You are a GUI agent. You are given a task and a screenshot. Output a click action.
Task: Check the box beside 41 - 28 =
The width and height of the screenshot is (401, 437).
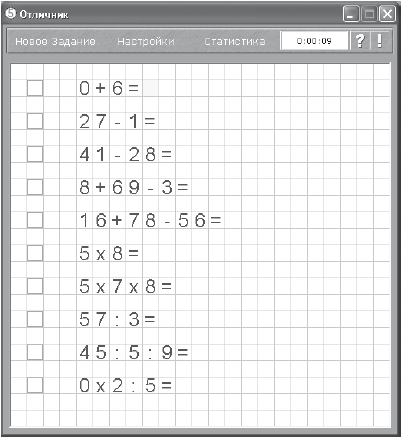(35, 154)
